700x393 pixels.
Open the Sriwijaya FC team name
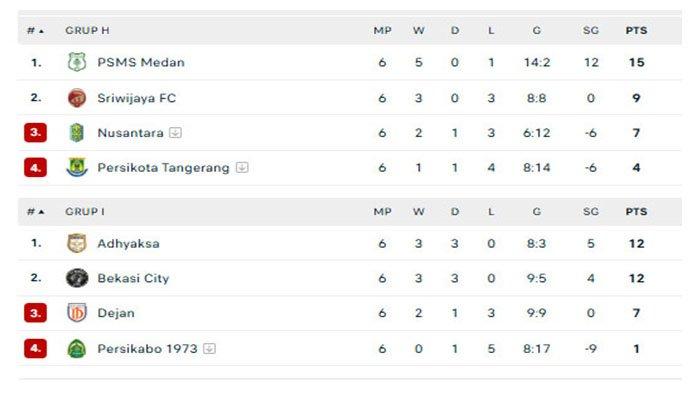137,98
